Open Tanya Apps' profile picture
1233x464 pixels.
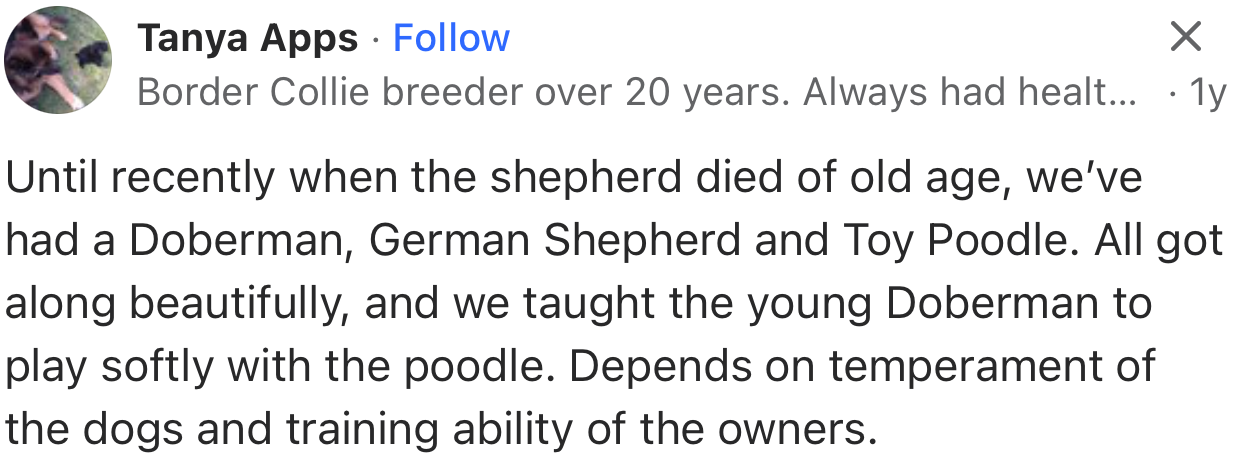58,59
